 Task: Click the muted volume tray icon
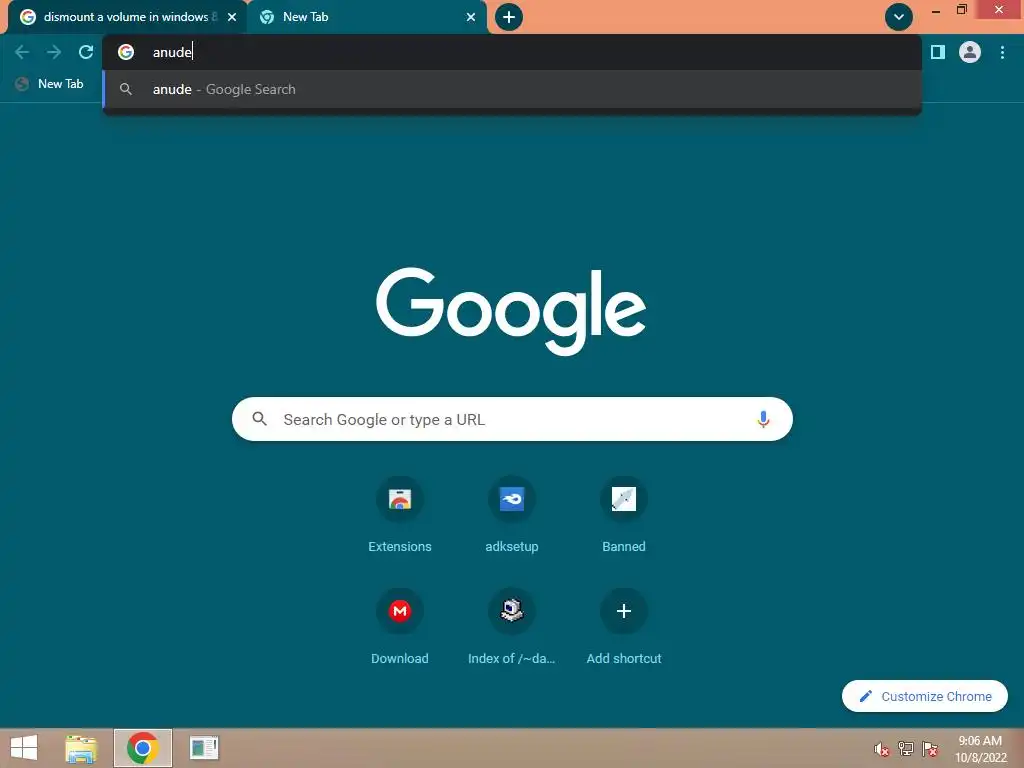point(882,749)
